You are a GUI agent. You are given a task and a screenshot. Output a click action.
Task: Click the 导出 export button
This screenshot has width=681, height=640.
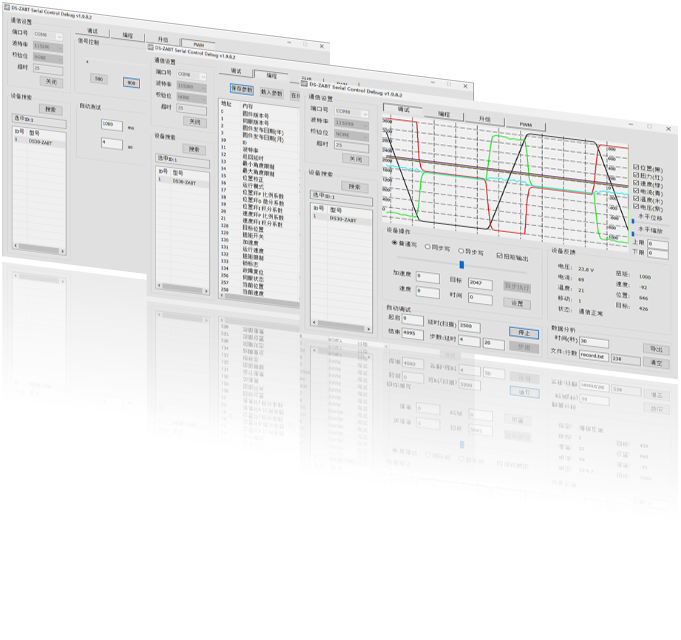click(x=656, y=349)
